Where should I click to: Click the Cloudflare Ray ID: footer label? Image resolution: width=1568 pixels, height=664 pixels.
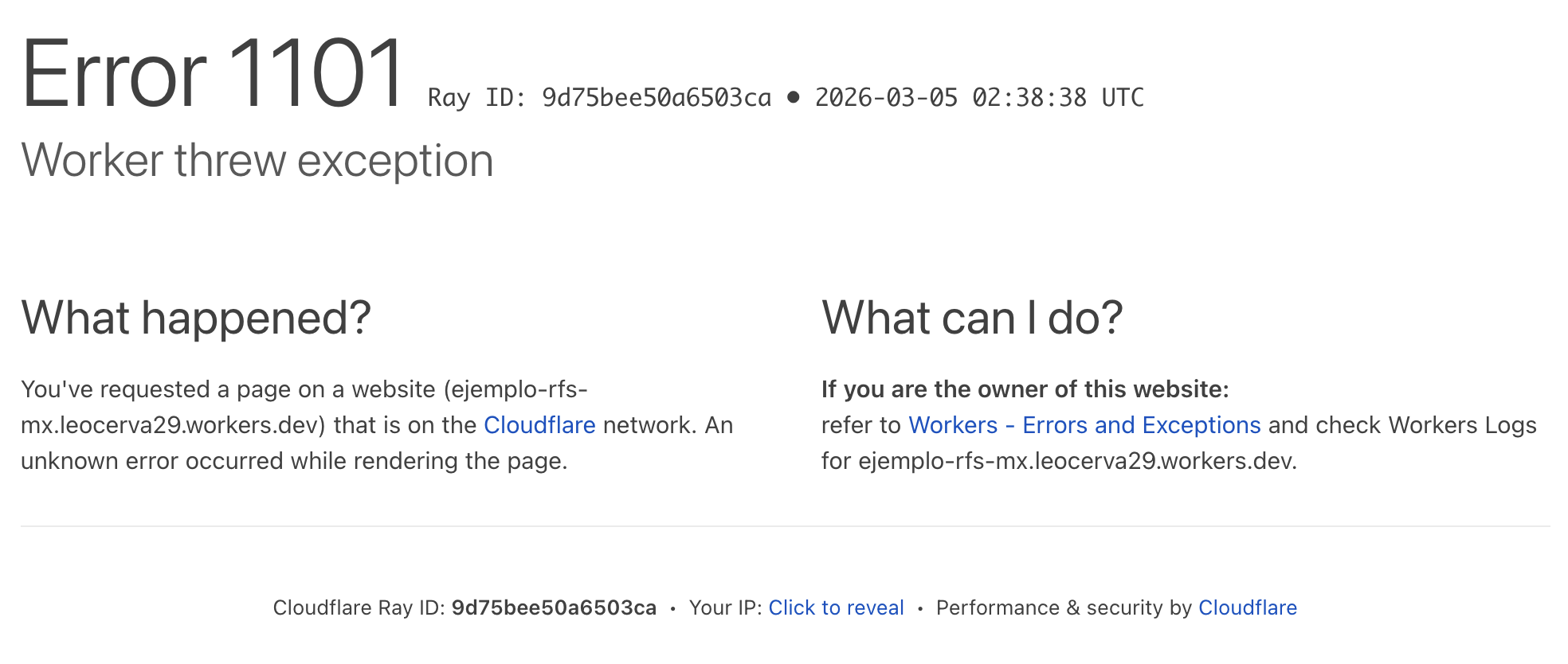(x=359, y=608)
